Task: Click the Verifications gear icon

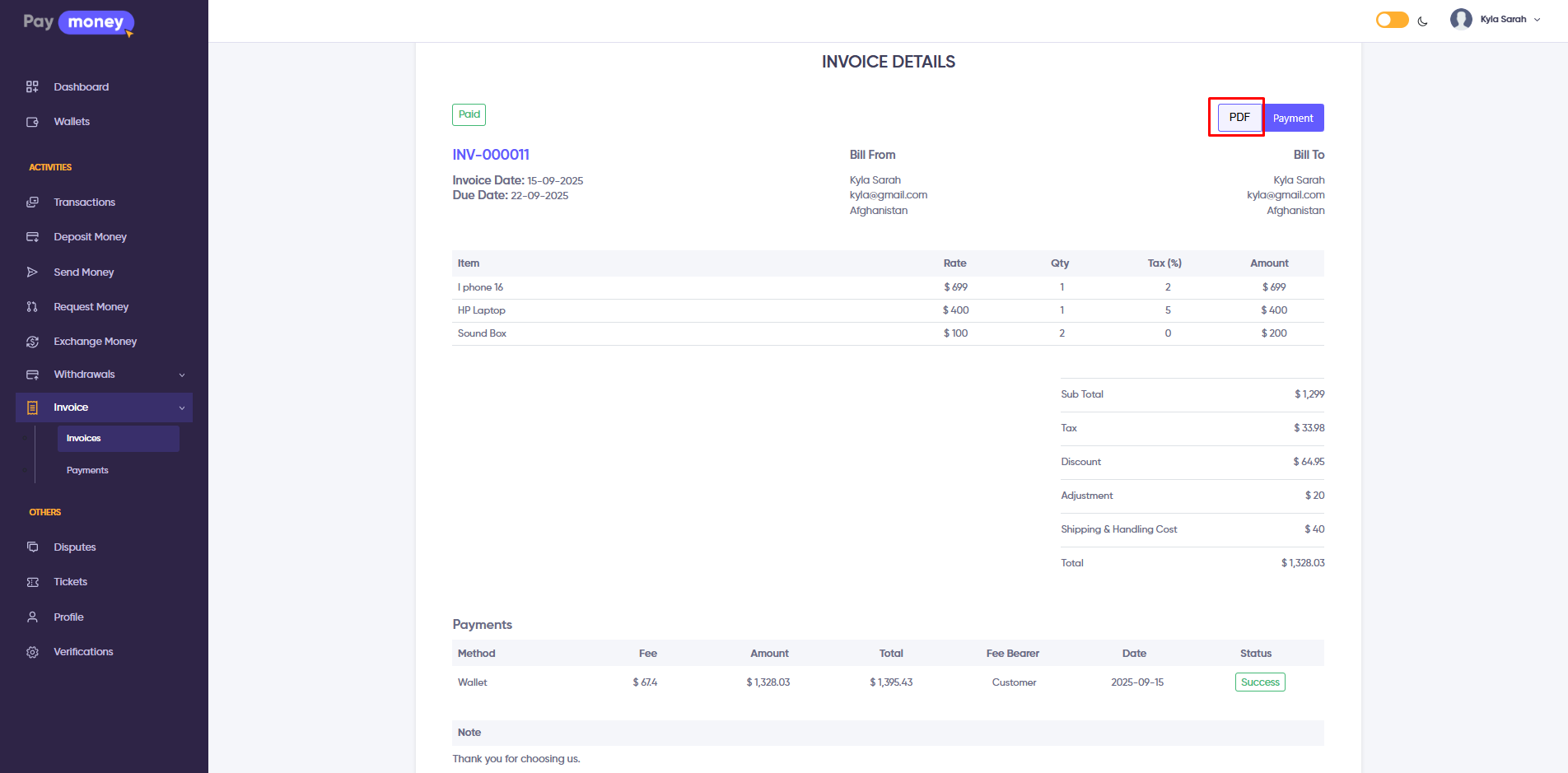Action: point(32,652)
